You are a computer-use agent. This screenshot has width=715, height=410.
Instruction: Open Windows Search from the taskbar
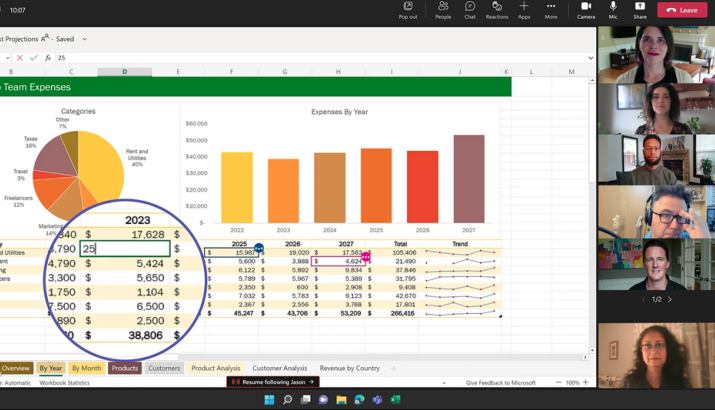(287, 400)
